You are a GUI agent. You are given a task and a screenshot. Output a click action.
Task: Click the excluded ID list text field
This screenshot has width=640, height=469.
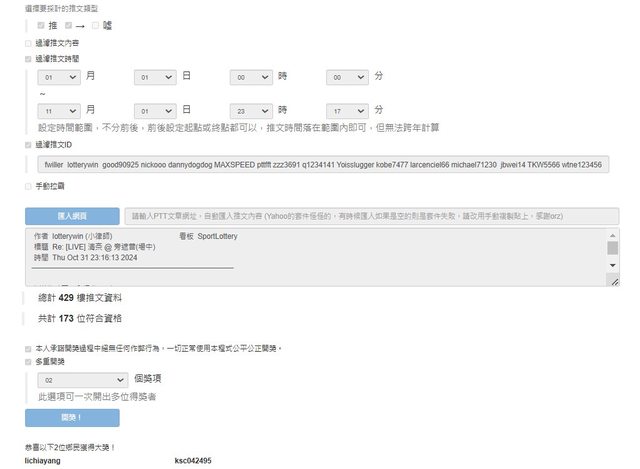322,164
